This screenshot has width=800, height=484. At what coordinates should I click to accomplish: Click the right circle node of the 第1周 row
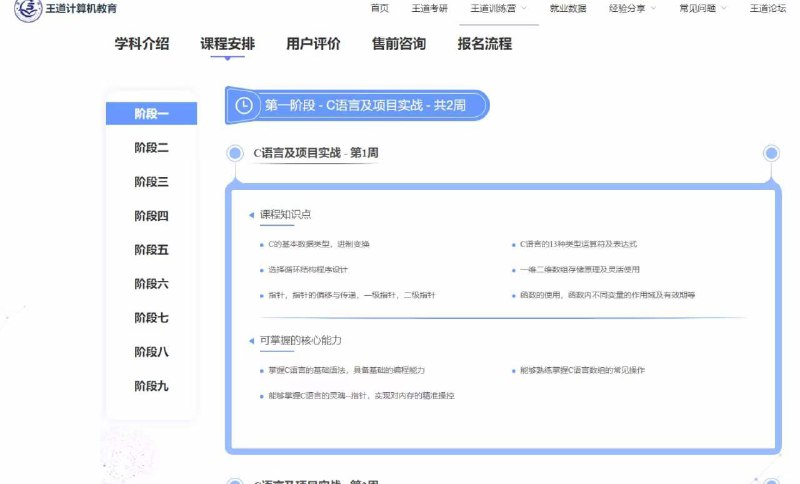(771, 153)
